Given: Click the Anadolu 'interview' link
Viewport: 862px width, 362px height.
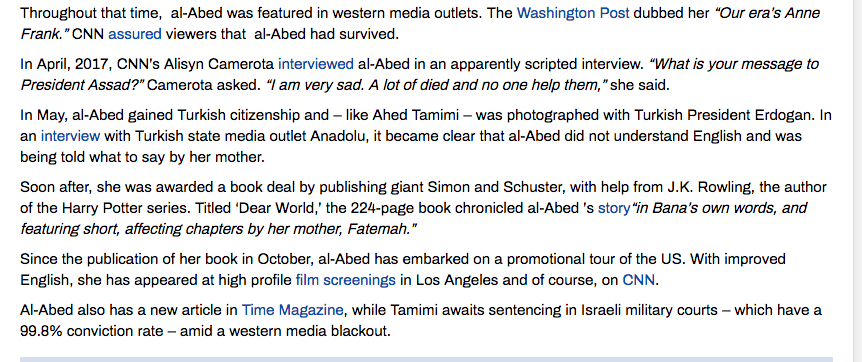Looking at the screenshot, I should coord(70,136).
